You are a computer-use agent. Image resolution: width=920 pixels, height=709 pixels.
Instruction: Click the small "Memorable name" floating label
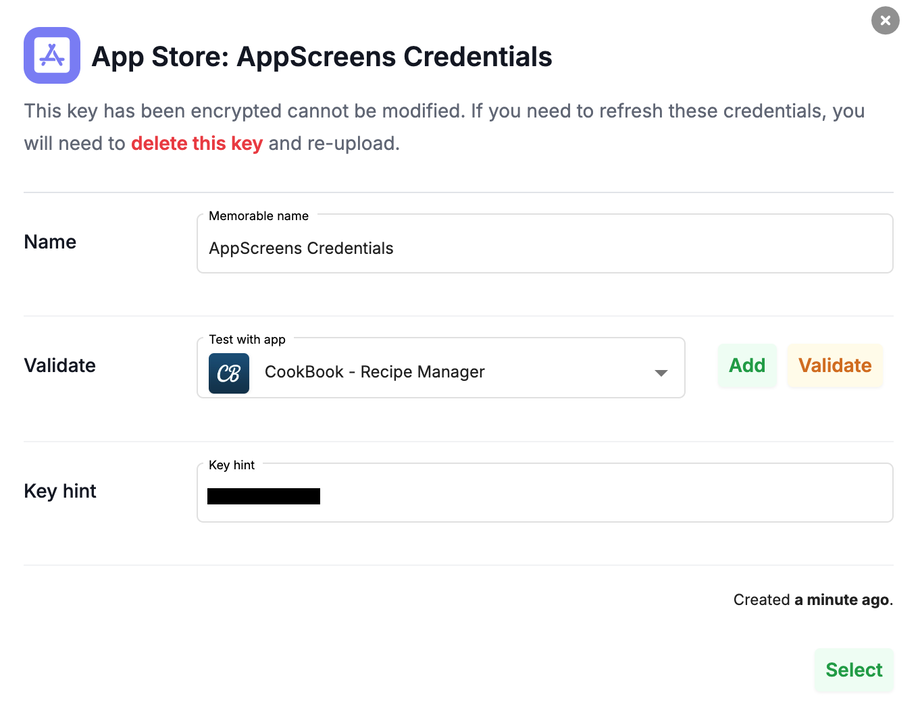click(x=258, y=216)
